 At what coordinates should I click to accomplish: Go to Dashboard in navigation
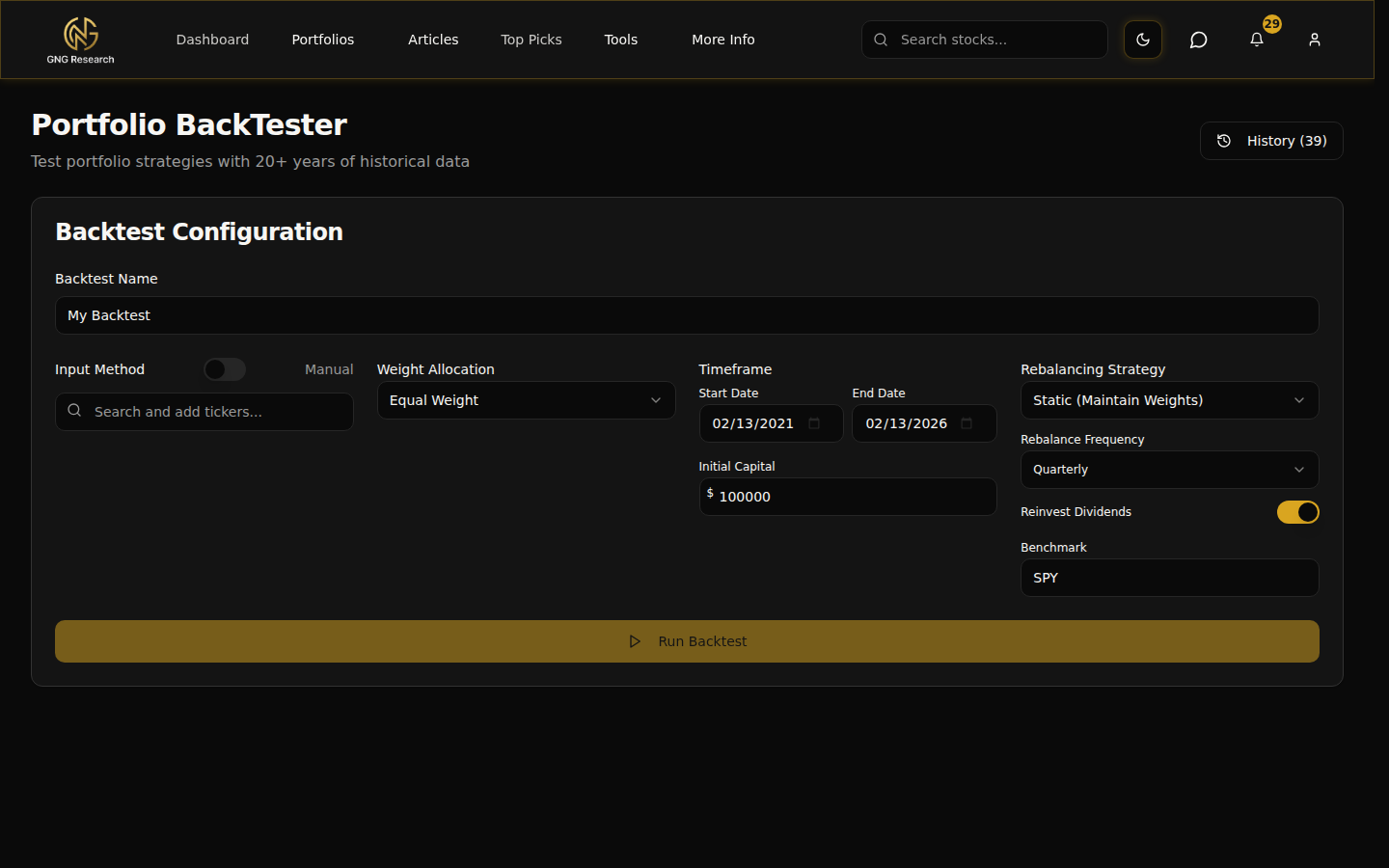coord(212,40)
